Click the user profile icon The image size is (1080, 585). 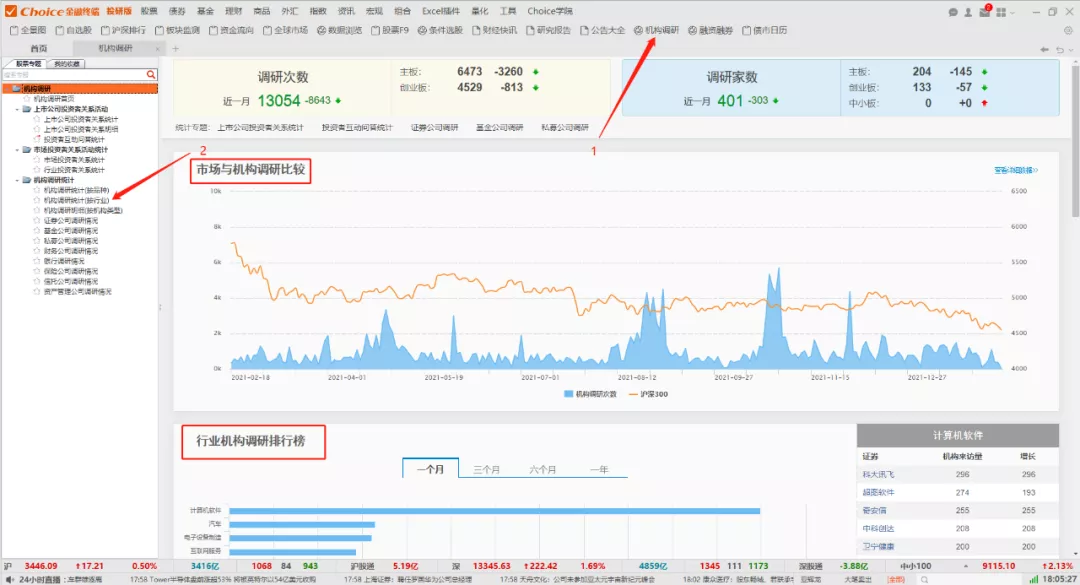[968, 12]
